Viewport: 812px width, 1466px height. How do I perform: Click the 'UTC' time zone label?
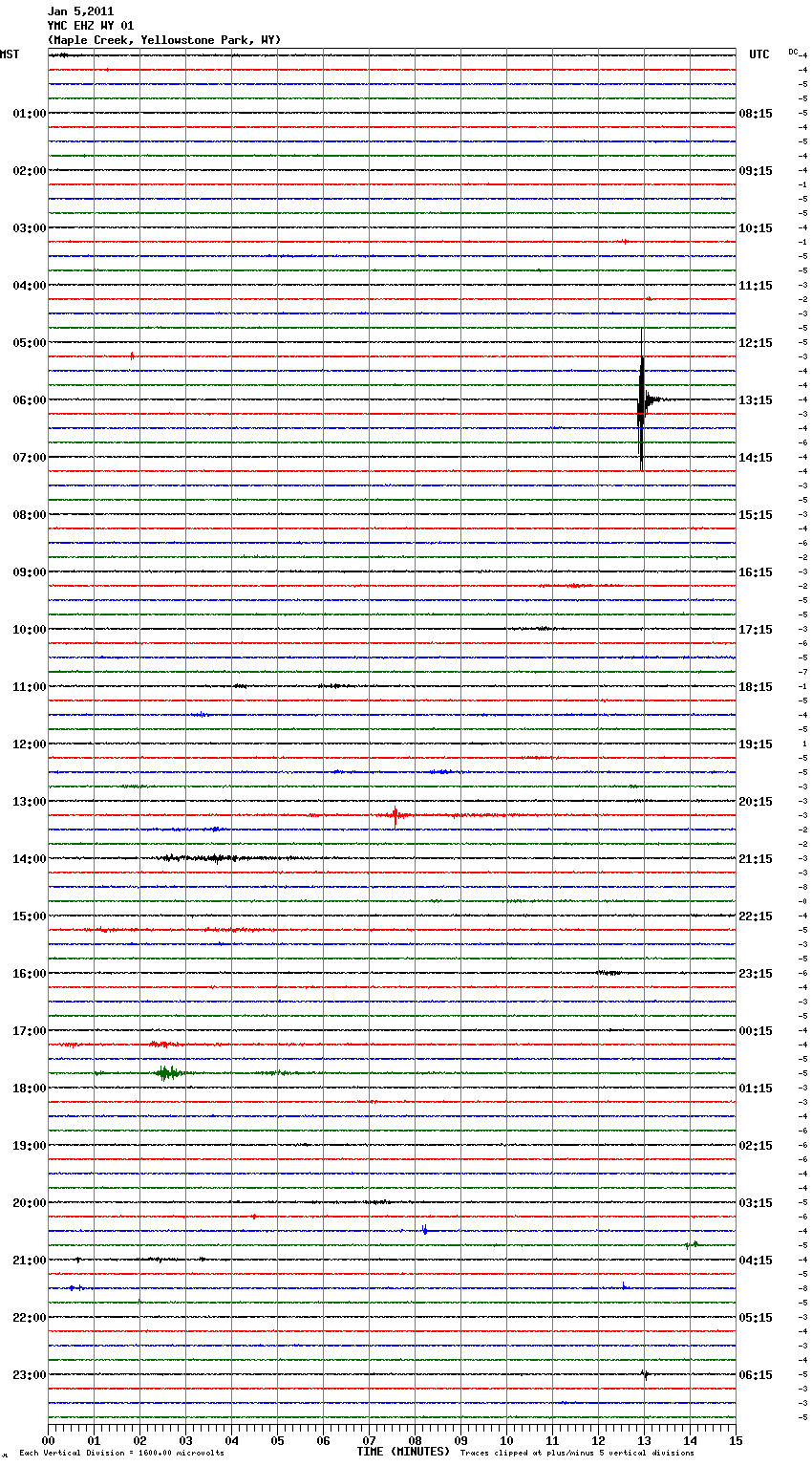(759, 54)
